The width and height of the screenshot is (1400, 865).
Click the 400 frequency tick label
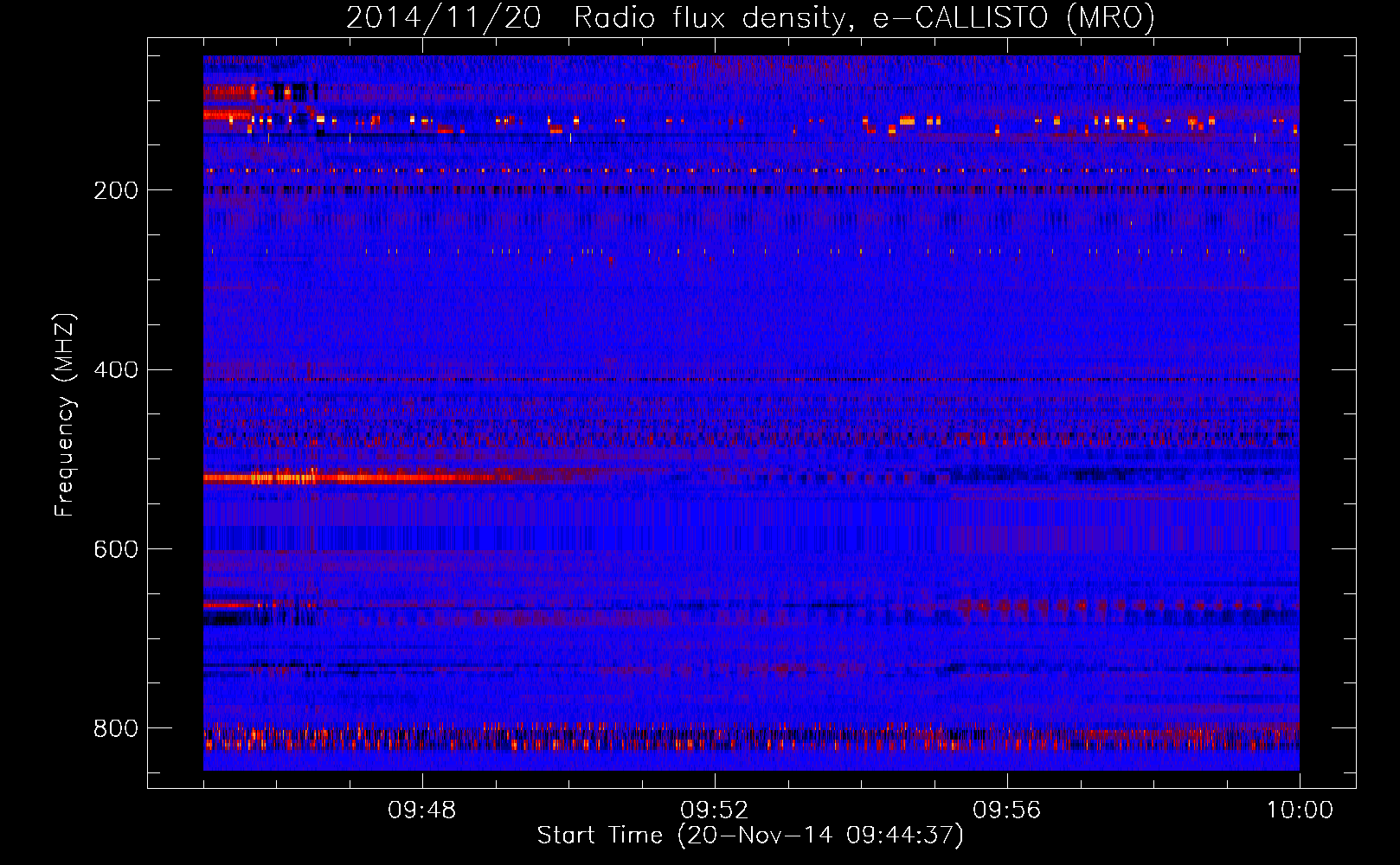click(116, 370)
